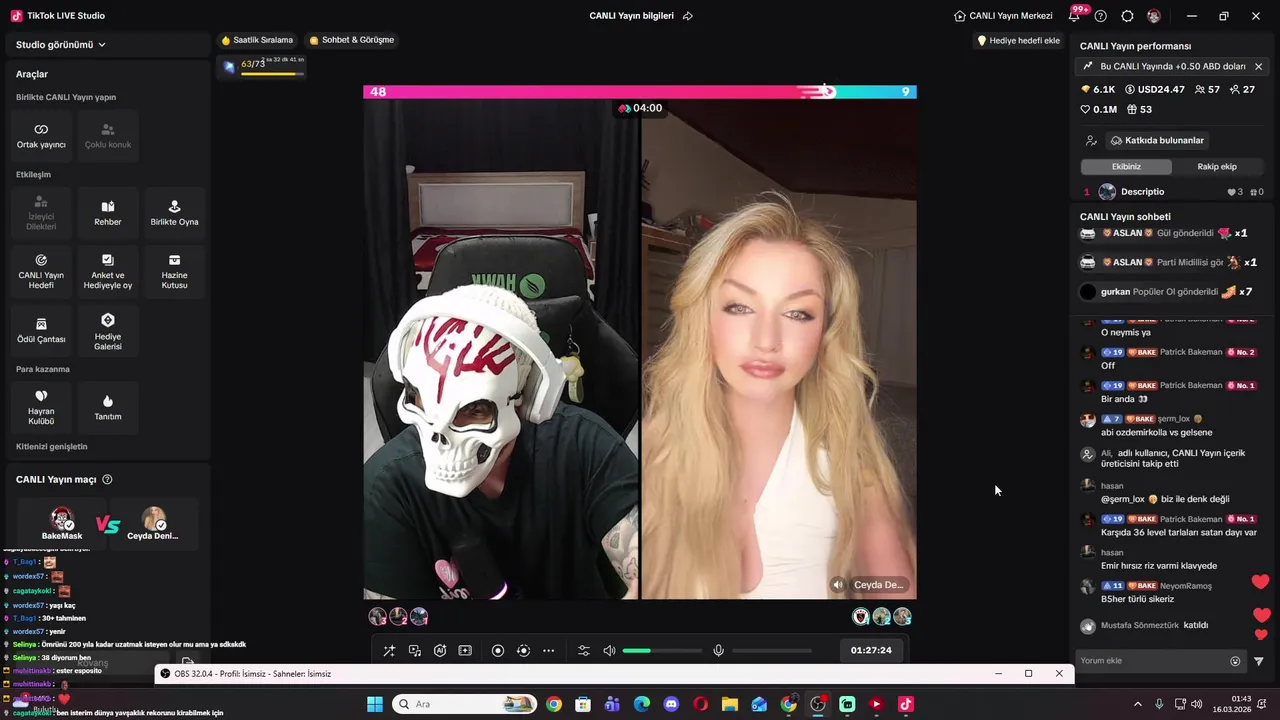Click the CANLI Yayın maçı info icon
This screenshot has width=1280, height=720.
(107, 480)
